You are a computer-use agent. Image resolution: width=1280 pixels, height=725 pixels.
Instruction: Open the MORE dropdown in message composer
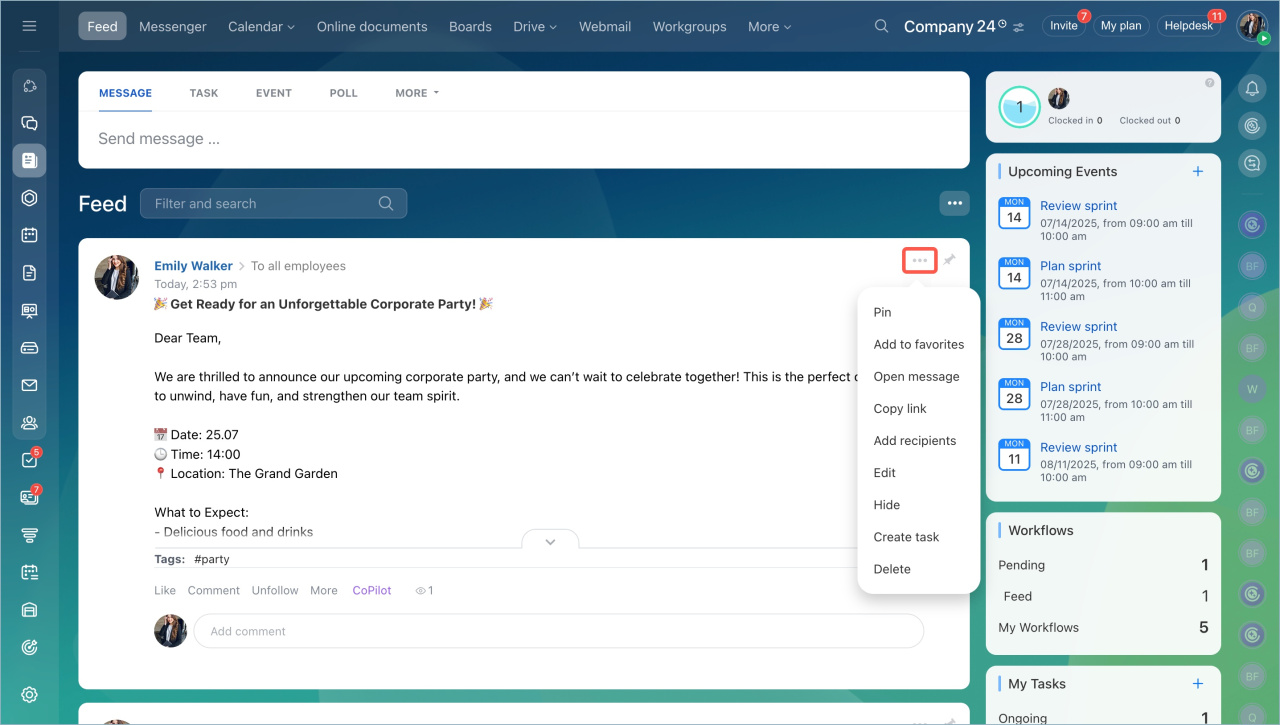pos(417,93)
